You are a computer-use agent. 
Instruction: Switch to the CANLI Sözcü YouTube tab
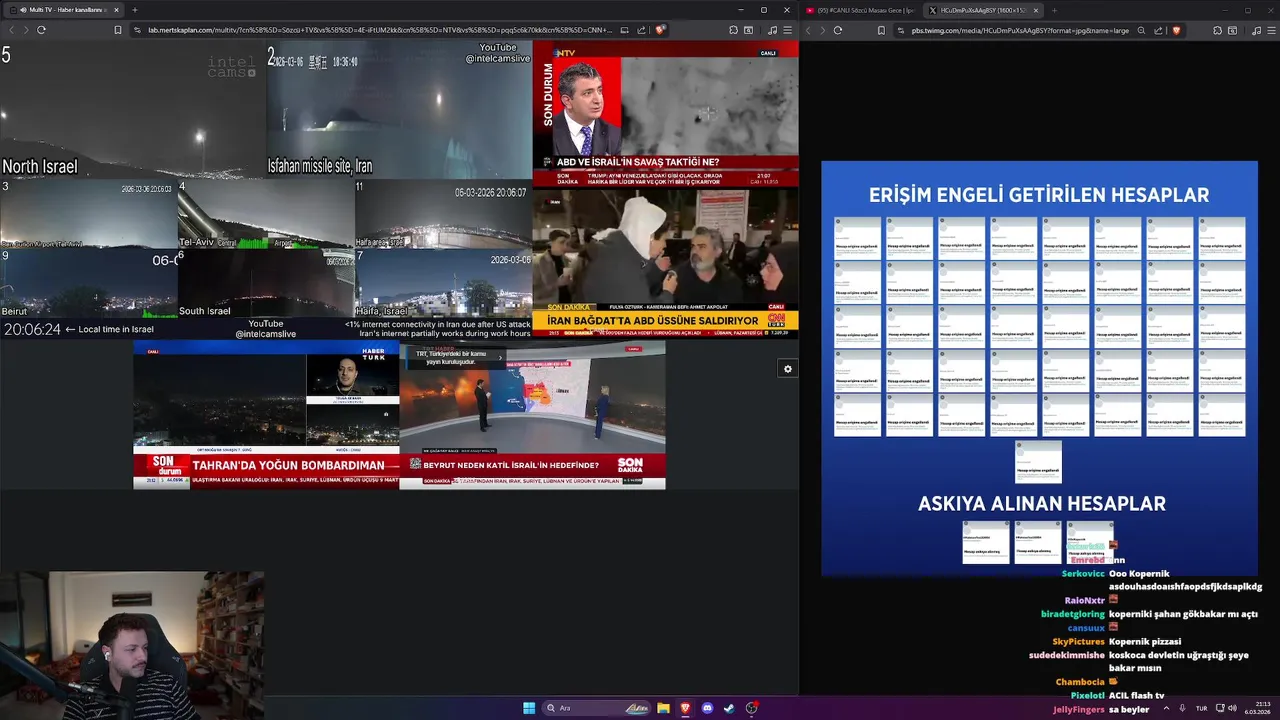(861, 10)
